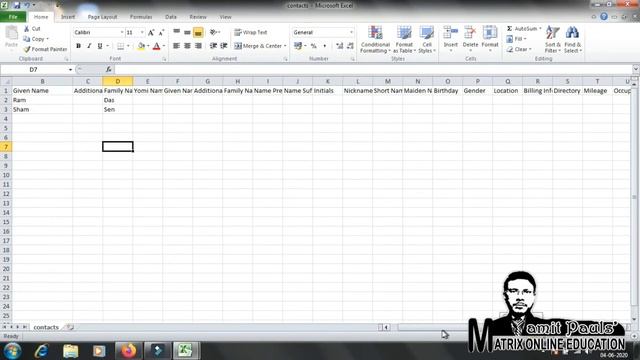The height and width of the screenshot is (360, 640).
Task: Switch to the Review tab
Action: coord(198,17)
